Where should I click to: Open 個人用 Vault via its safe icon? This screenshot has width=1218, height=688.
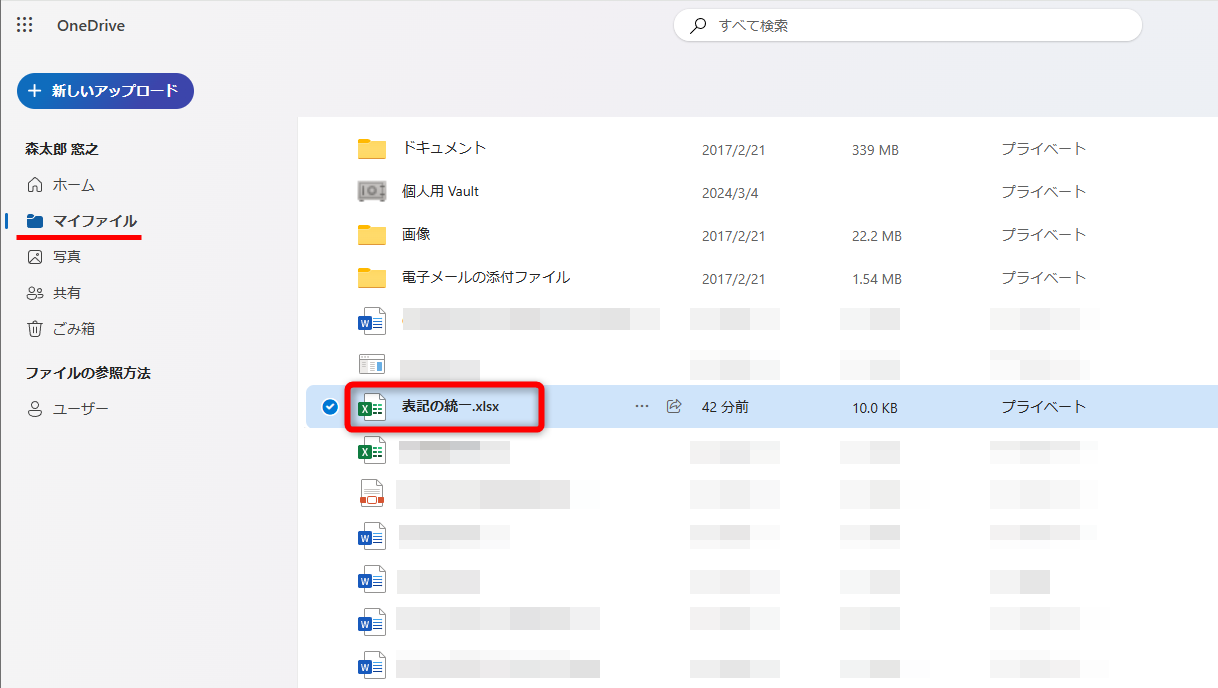point(371,191)
